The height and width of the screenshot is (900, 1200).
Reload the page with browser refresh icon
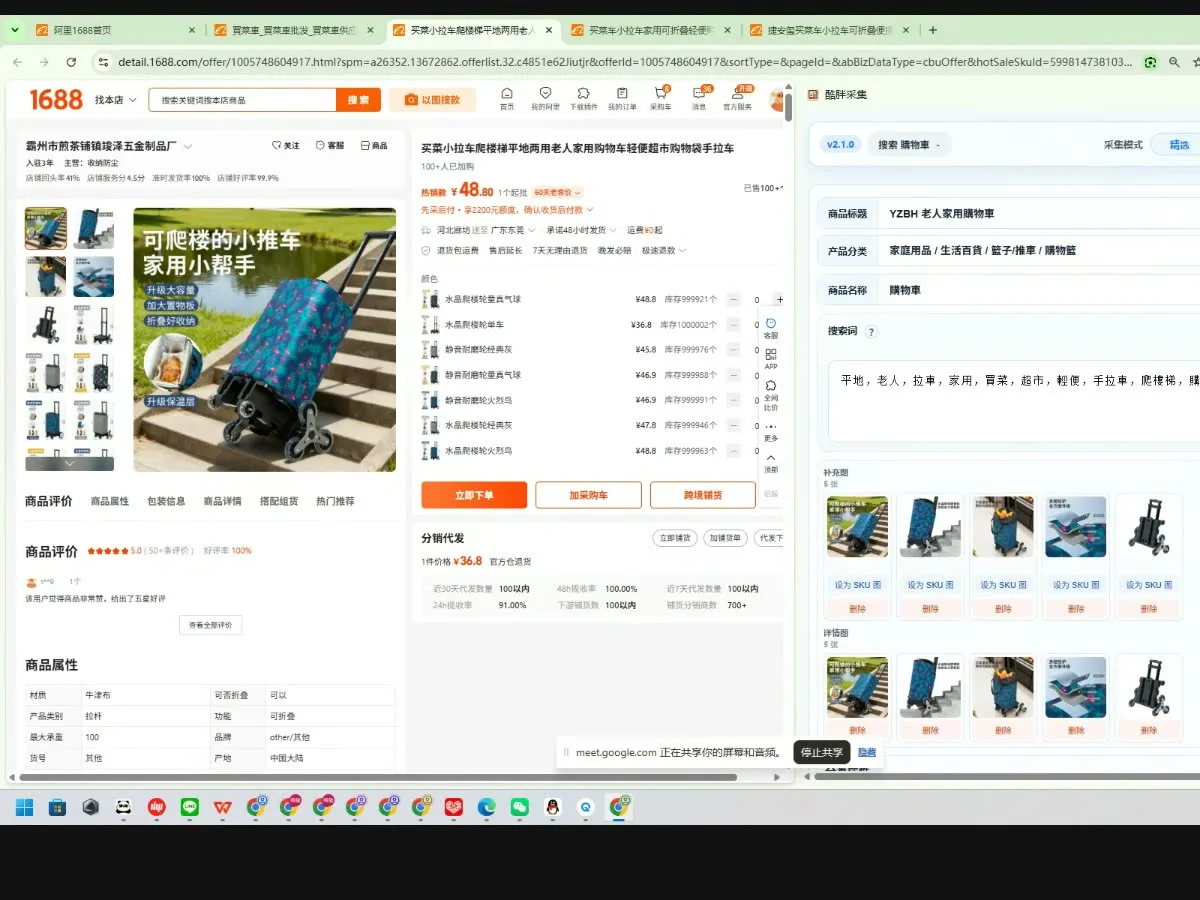point(71,62)
